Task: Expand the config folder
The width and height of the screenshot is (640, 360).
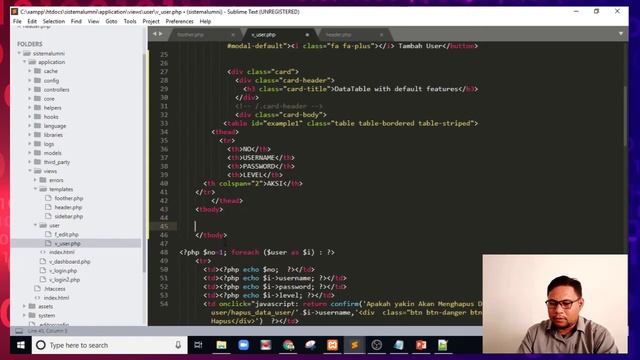Action: (x=30, y=80)
